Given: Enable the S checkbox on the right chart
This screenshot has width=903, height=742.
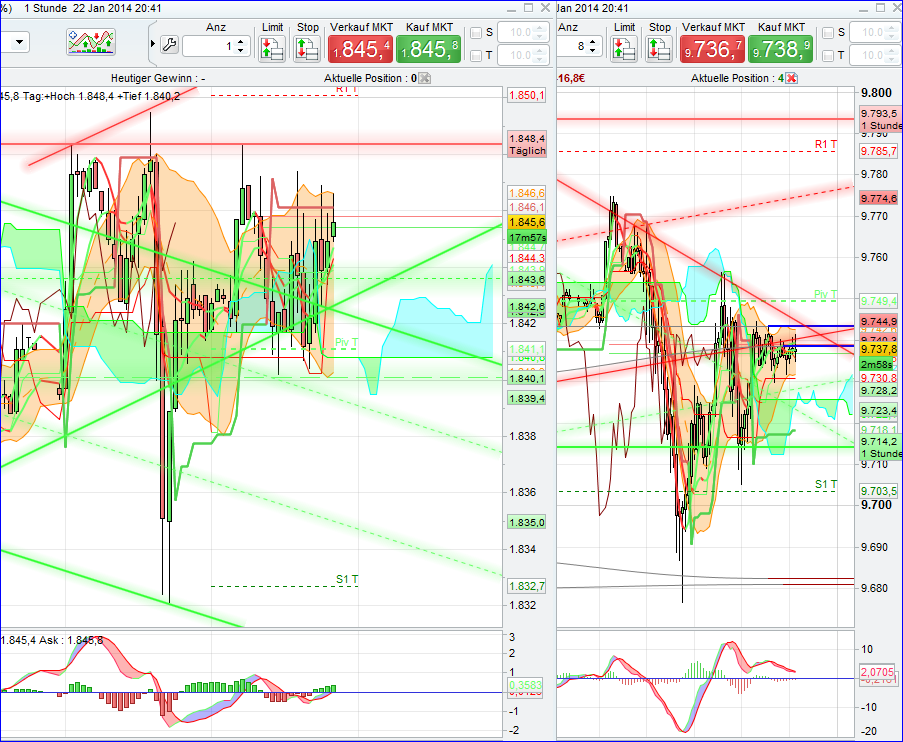Looking at the screenshot, I should [x=828, y=32].
